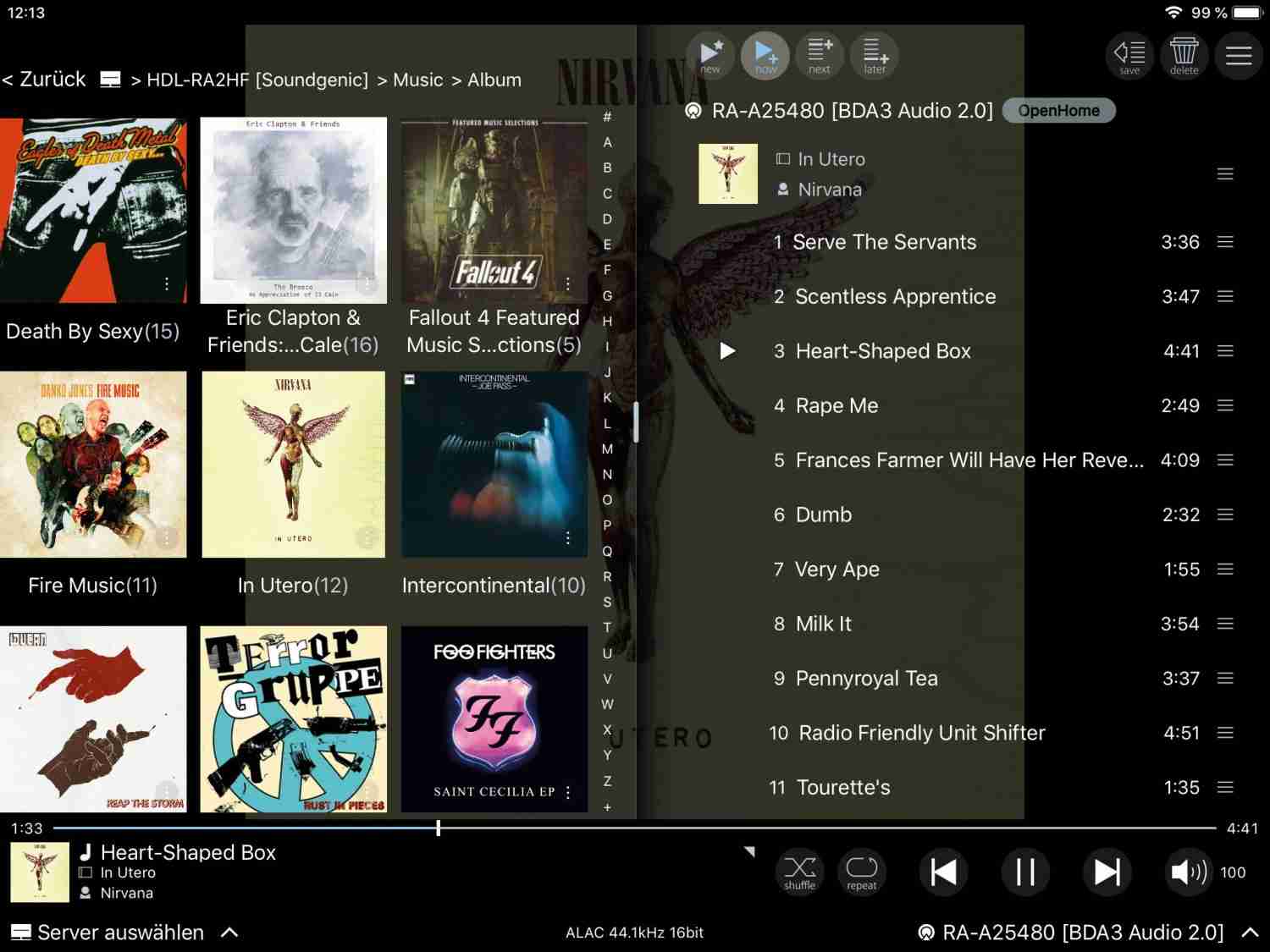
Task: Skip to previous track
Action: (943, 872)
